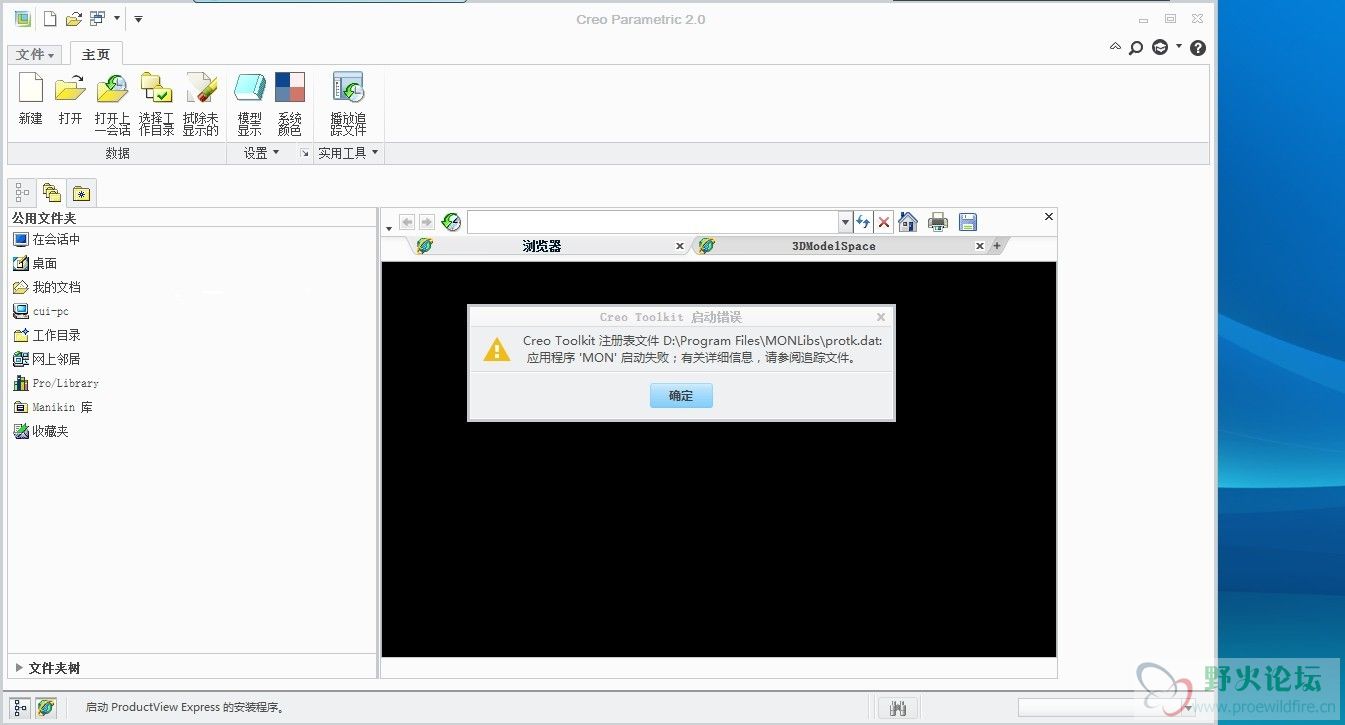This screenshot has height=725, width=1345.
Task: Open the windows switch dropdown arrow
Action: tap(117, 19)
